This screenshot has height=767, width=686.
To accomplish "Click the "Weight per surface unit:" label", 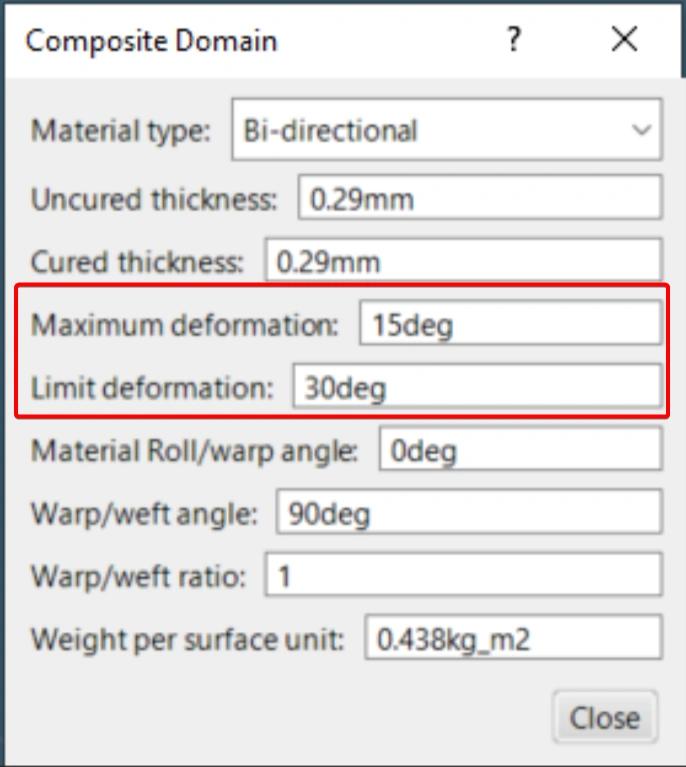I will pyautogui.click(x=187, y=640).
